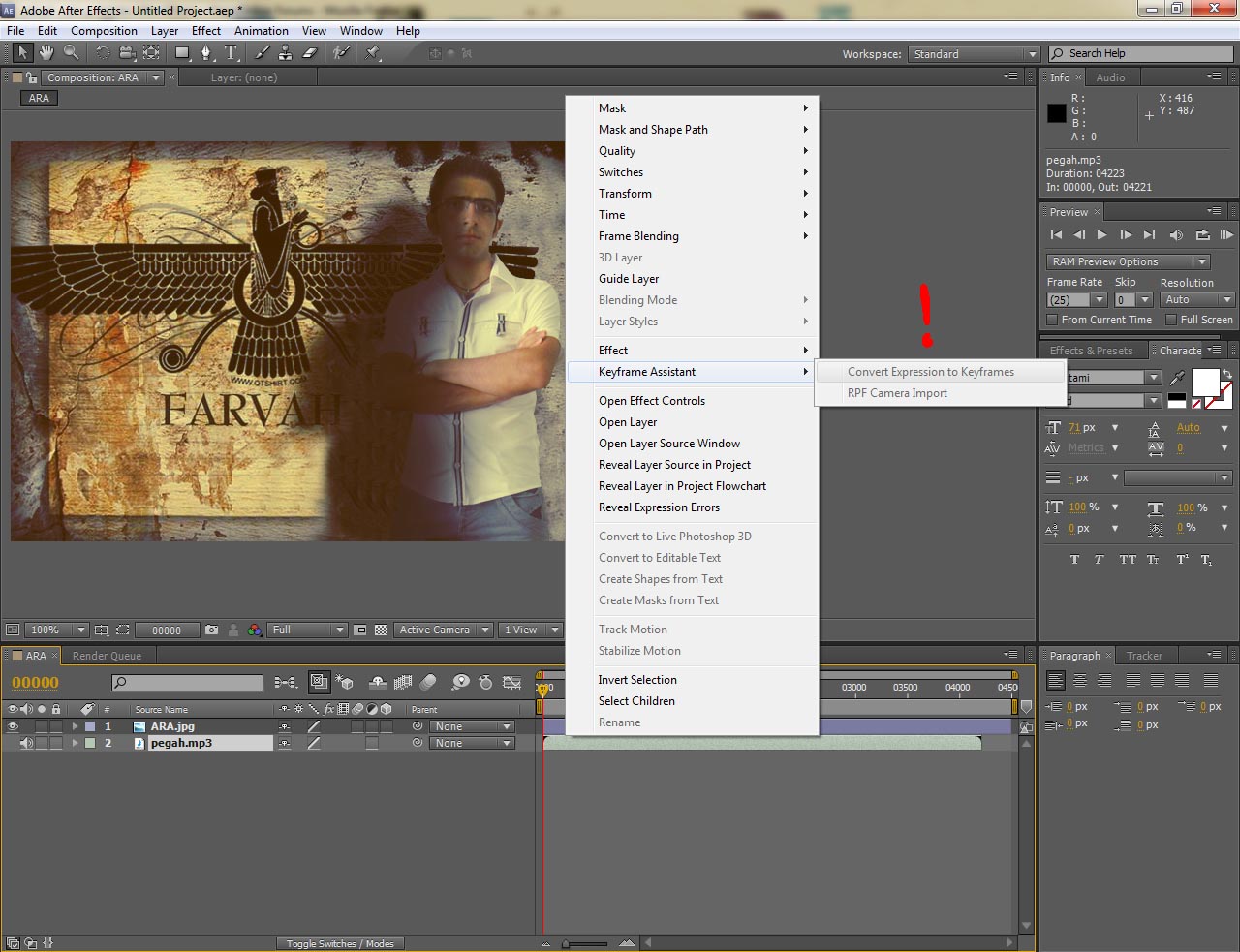Select the Puppet Pin tool
This screenshot has width=1240, height=952.
pos(373,53)
